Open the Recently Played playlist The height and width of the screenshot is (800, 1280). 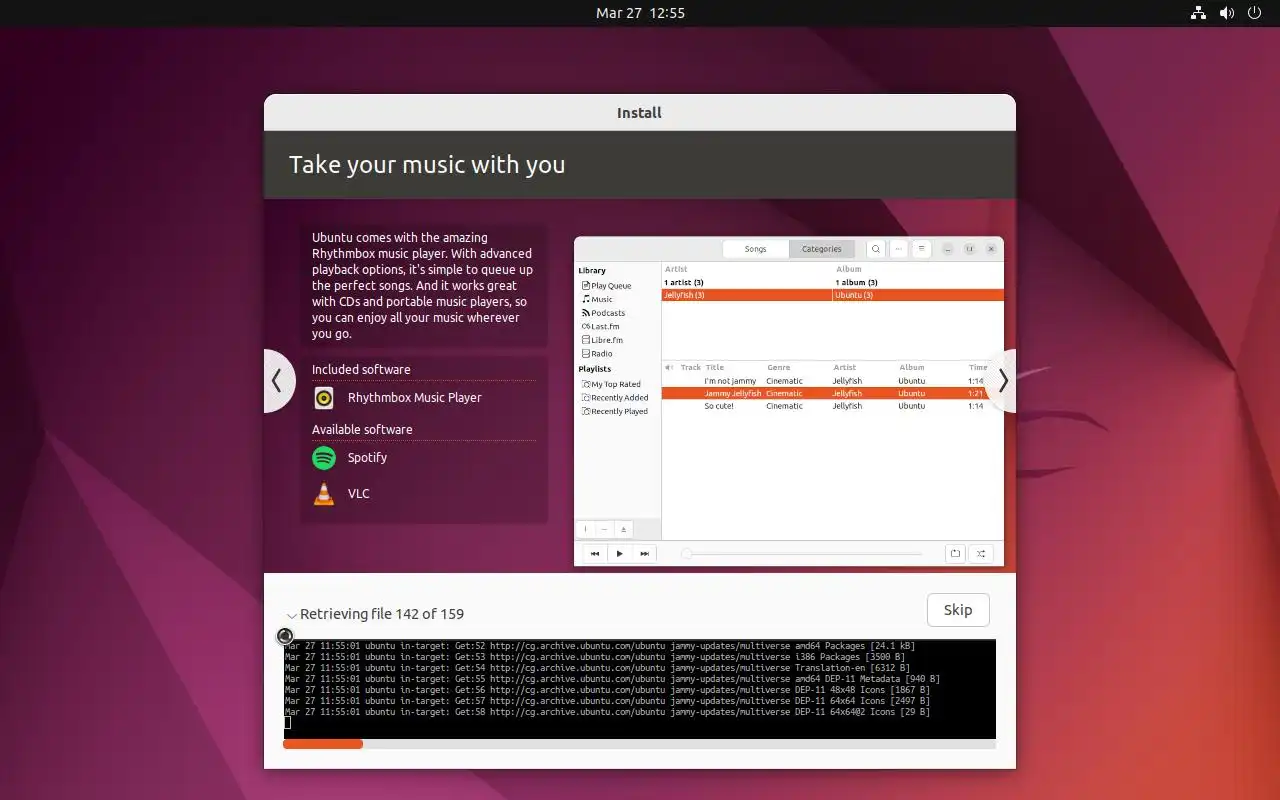point(615,411)
